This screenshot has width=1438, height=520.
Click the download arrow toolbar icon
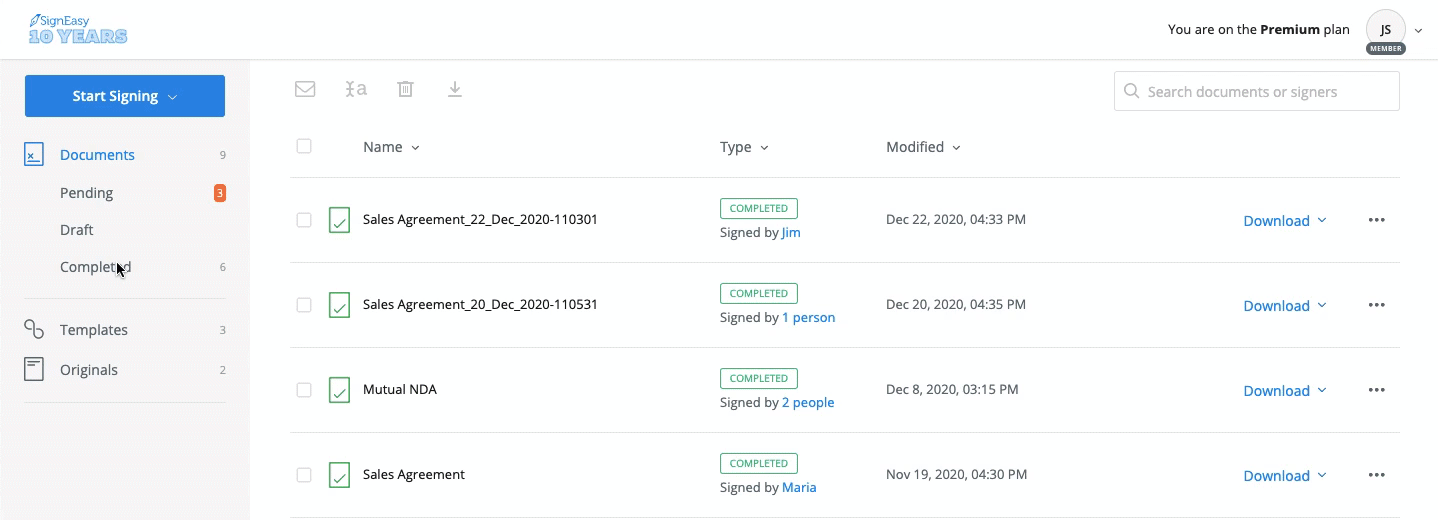[455, 89]
